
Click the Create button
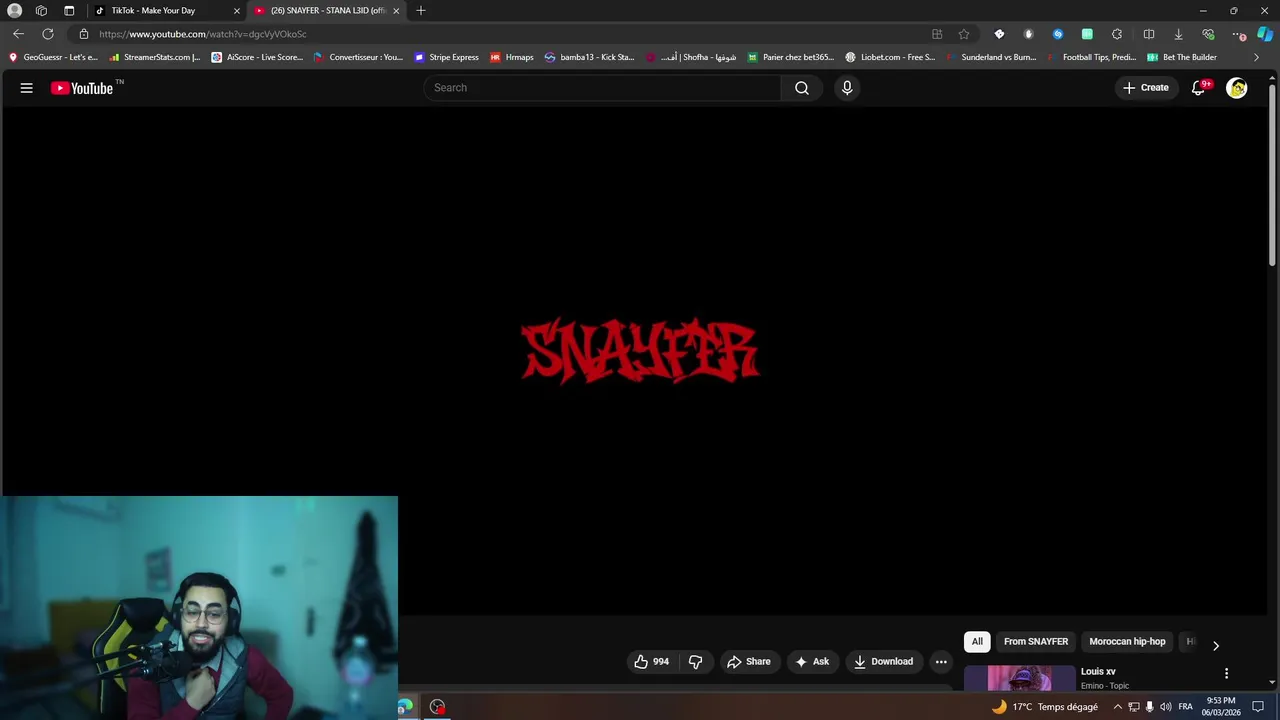pos(1146,88)
